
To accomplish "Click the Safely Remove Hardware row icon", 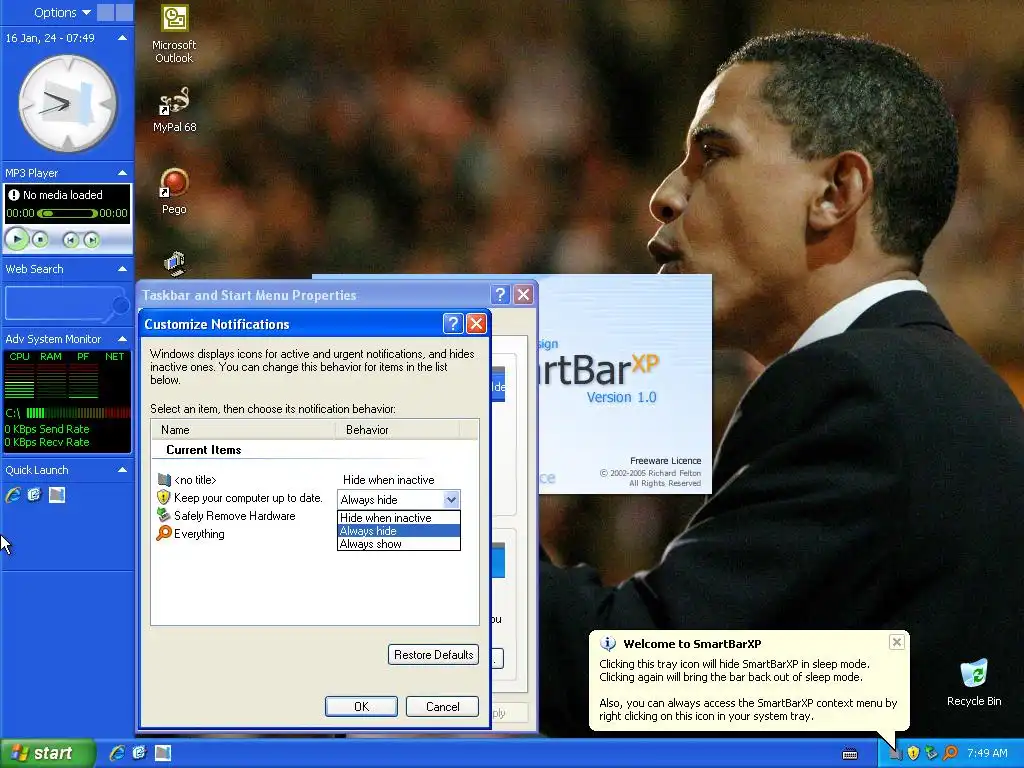I will pyautogui.click(x=164, y=515).
